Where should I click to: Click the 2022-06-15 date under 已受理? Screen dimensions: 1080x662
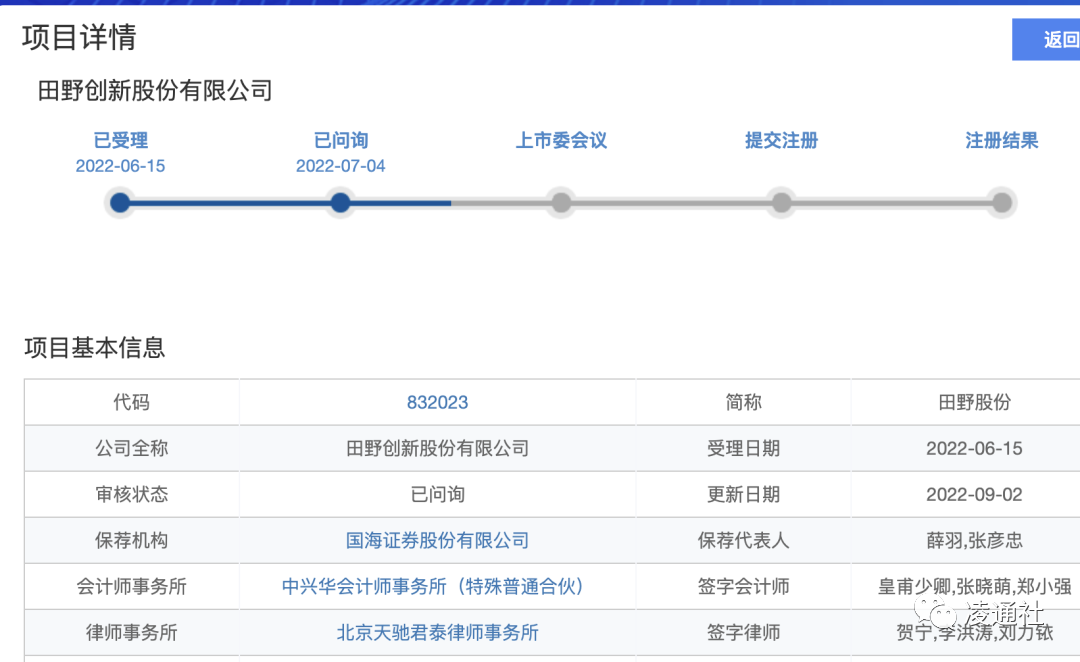click(x=121, y=166)
